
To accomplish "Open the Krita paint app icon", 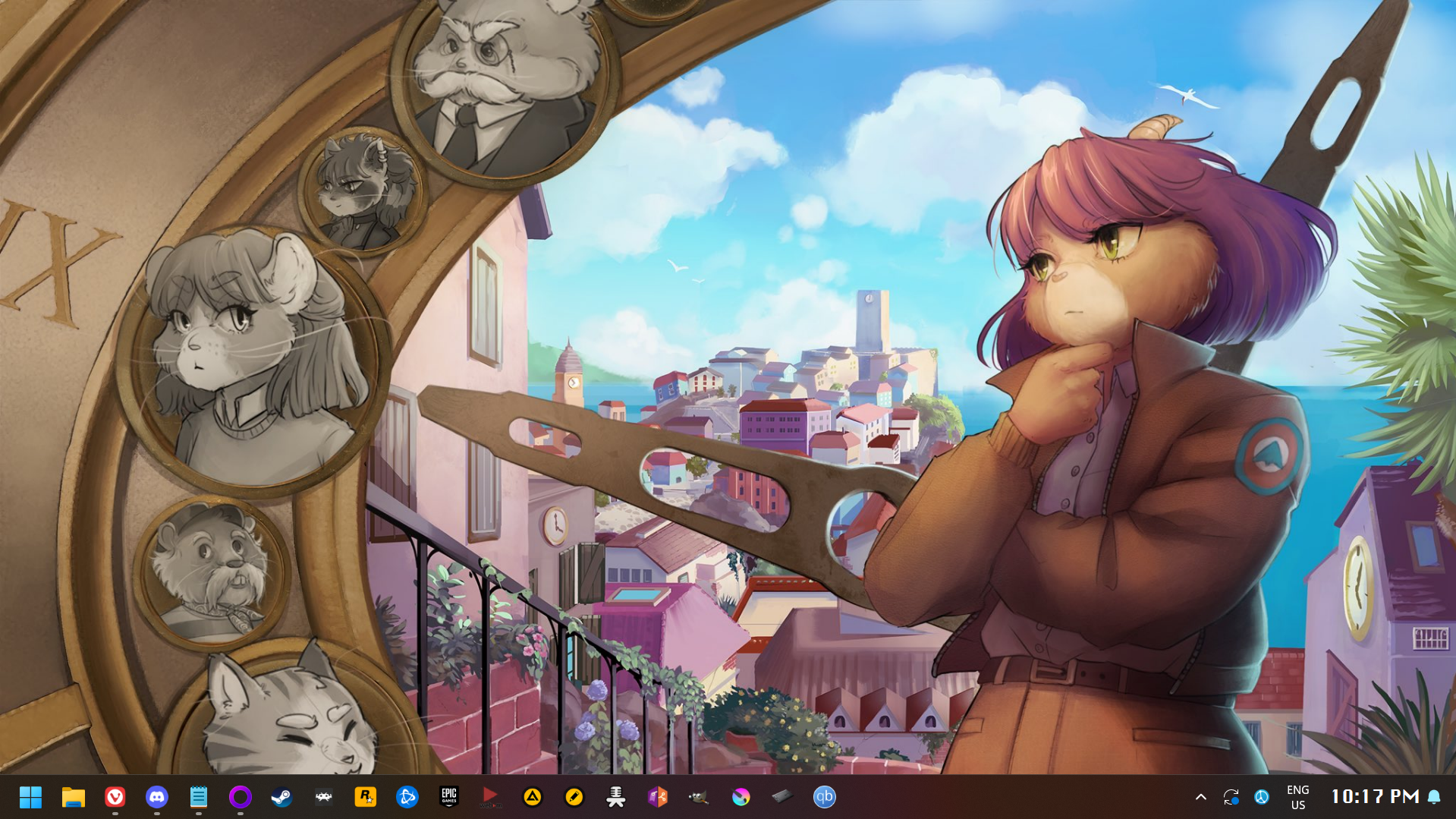I will click(741, 797).
